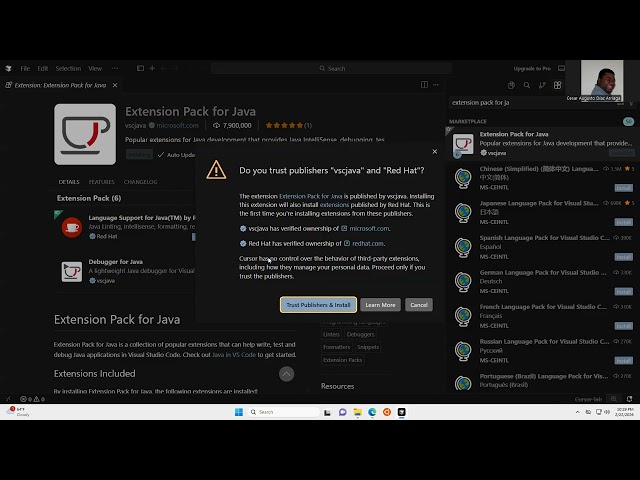Viewport: 640px width, 480px height.
Task: Click the extensions search input field
Action: (x=533, y=103)
